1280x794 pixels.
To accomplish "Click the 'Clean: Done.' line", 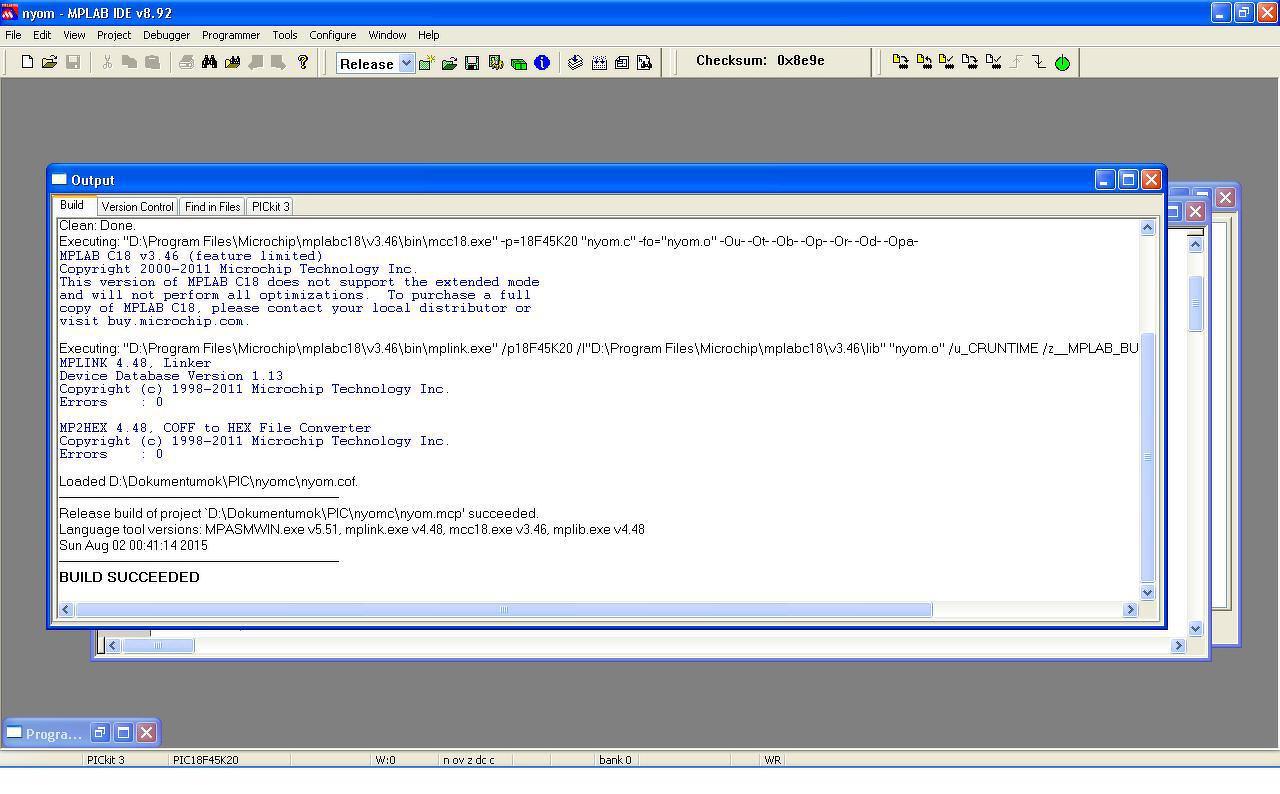I will coord(97,226).
